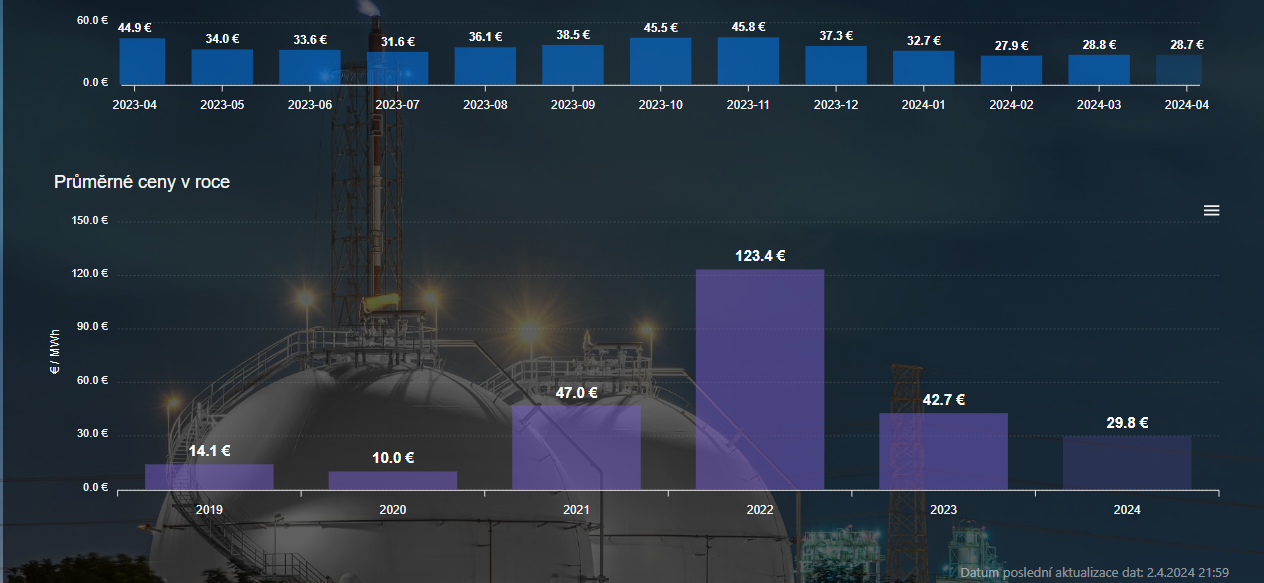Viewport: 1264px width, 583px height.
Task: Select the 2024-01 monthly bar
Action: click(x=924, y=67)
